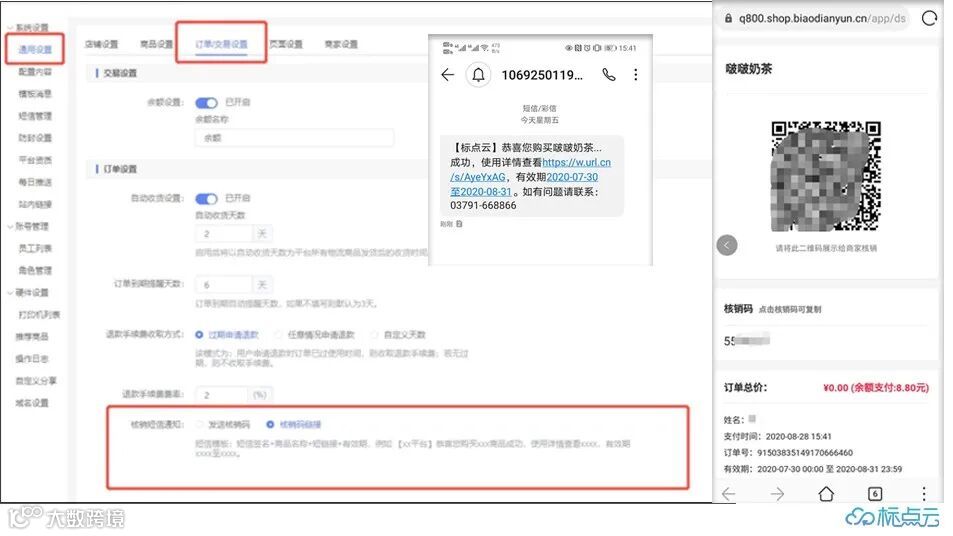
Task: Open the browser home page icon
Action: [826, 493]
